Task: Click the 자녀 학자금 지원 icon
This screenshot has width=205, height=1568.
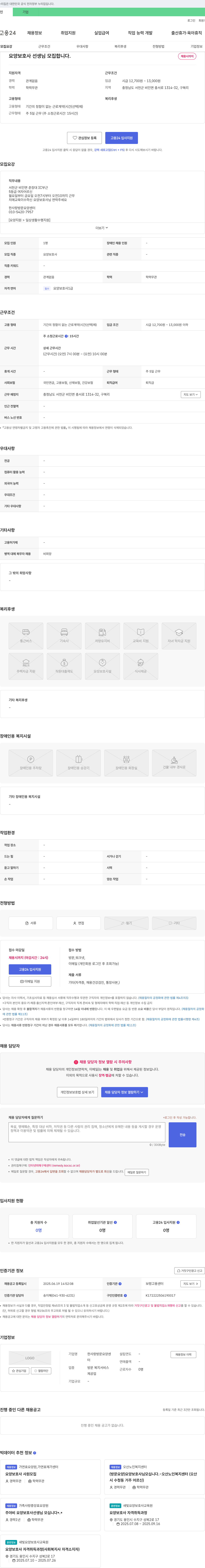Action: point(179,636)
